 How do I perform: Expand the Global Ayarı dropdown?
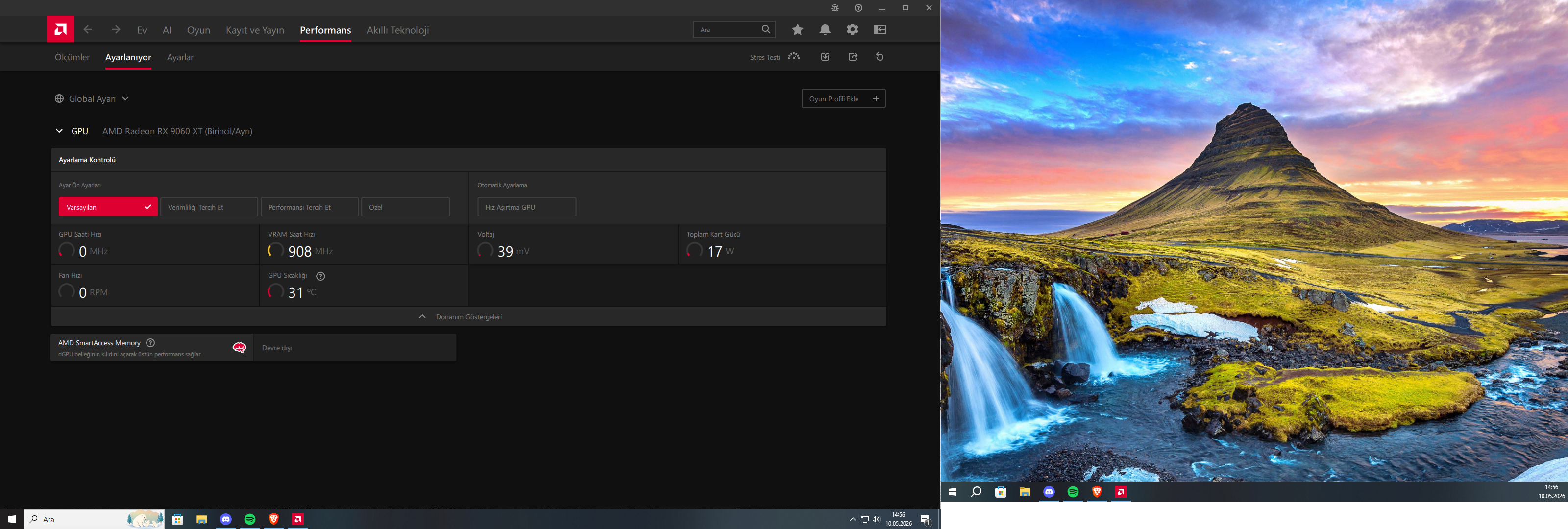click(x=92, y=98)
